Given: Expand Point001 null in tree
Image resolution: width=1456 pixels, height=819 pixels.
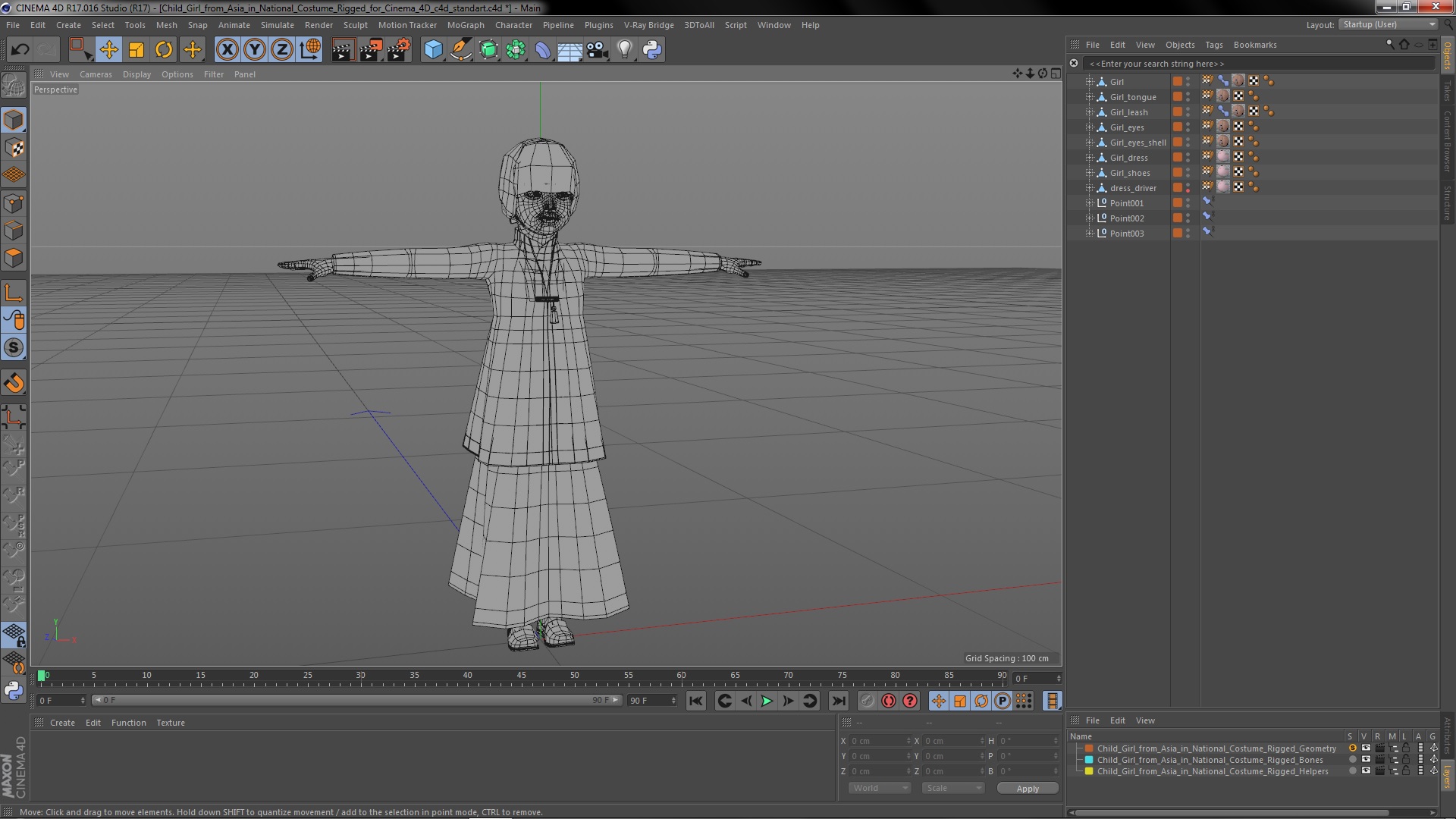Looking at the screenshot, I should (1089, 203).
